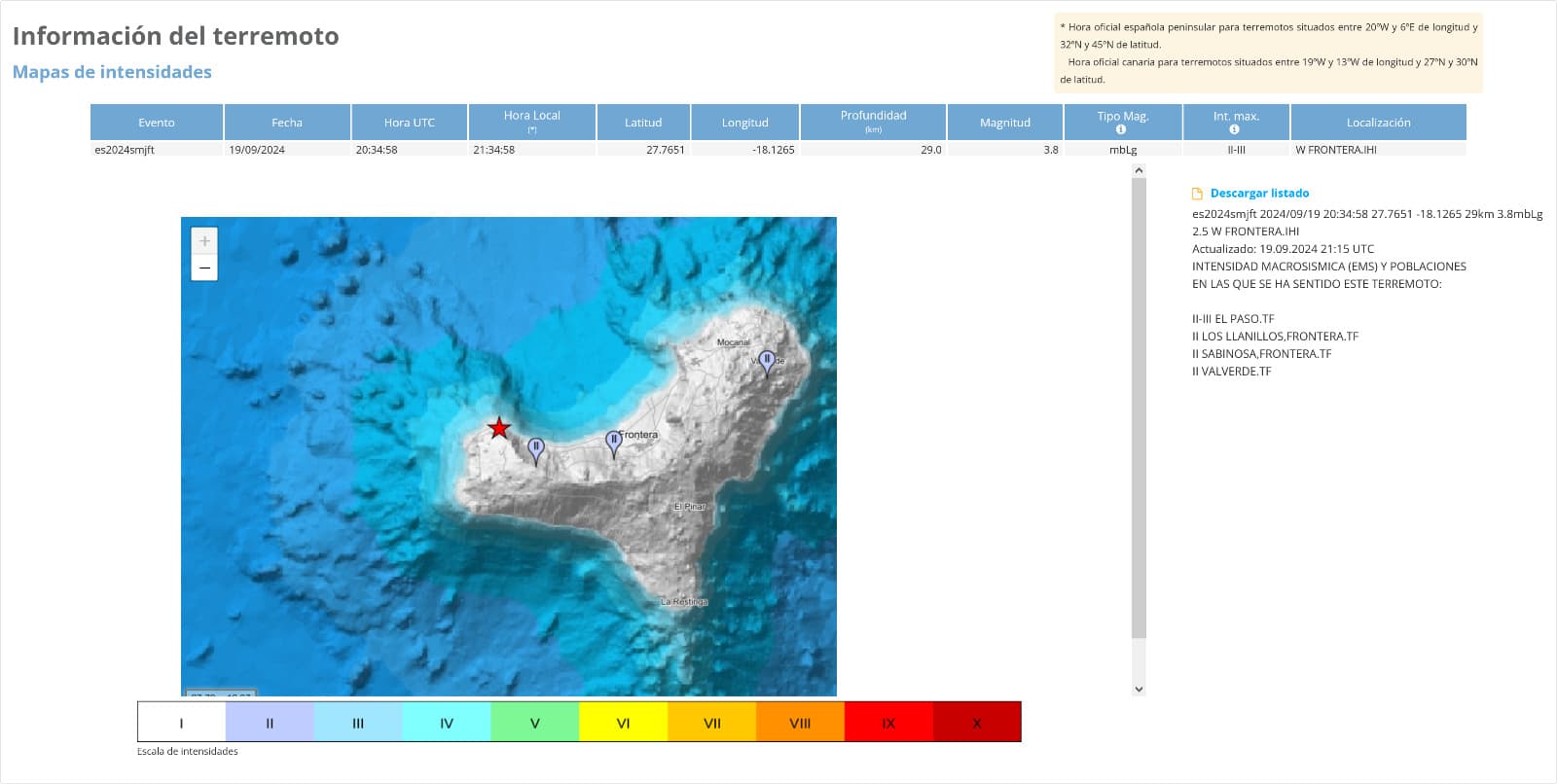Select red intensity IX swatch
1557x784 pixels.
[888, 723]
